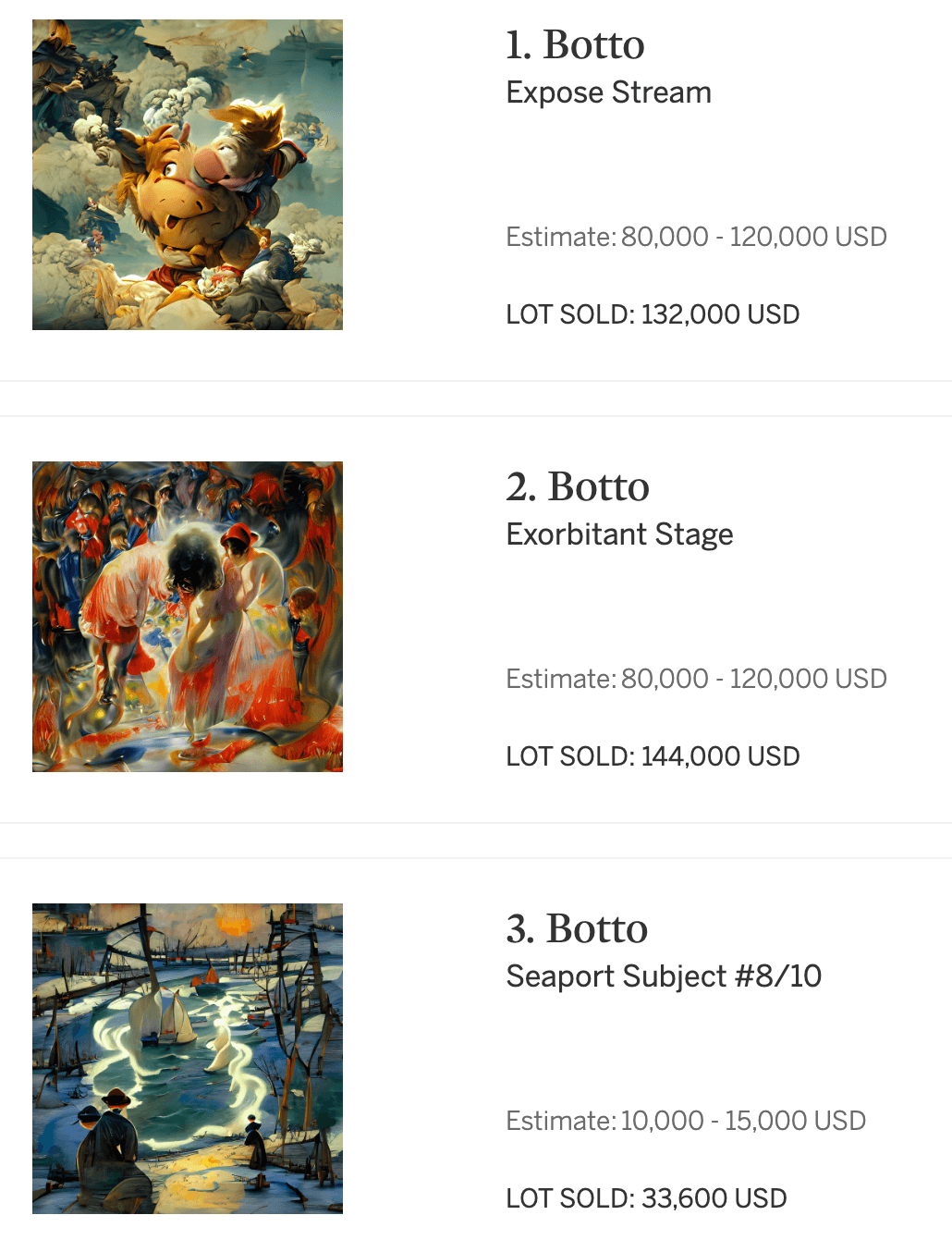
Task: Click the LOT SOLD: 144,000 USD price
Action: click(653, 756)
